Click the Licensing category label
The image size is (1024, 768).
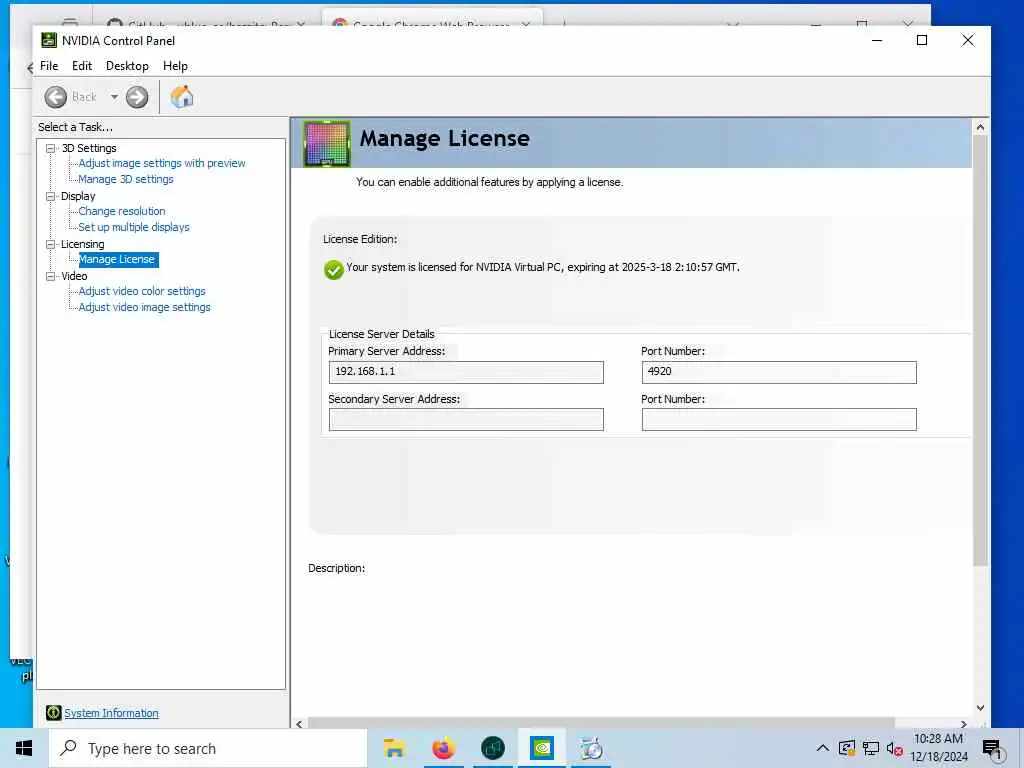pos(83,244)
